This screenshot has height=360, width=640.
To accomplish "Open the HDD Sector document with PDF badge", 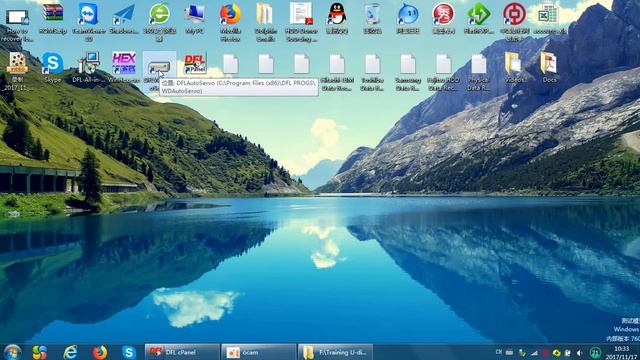I will click(x=301, y=22).
